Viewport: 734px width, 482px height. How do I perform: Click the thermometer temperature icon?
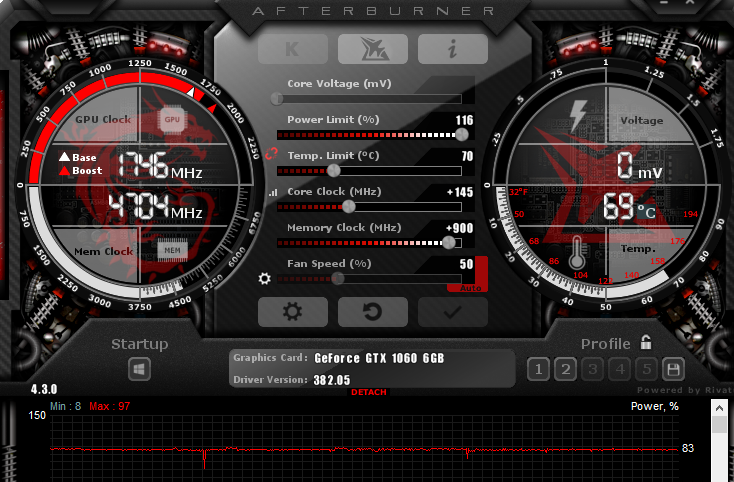click(x=577, y=252)
